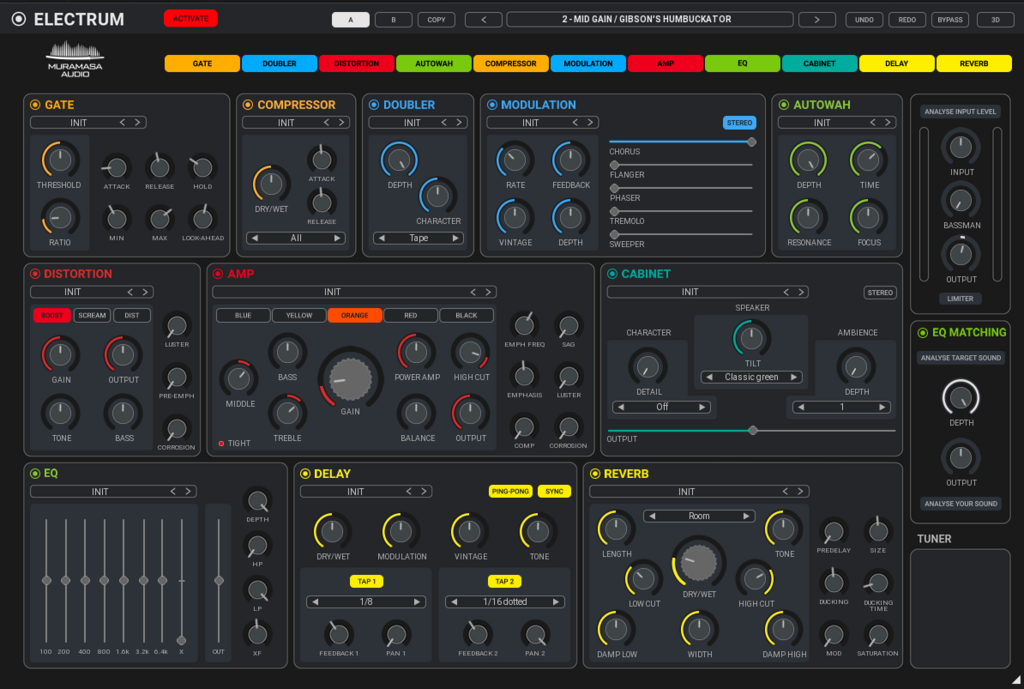Click previous preset arrow in Modulation module

(x=575, y=122)
